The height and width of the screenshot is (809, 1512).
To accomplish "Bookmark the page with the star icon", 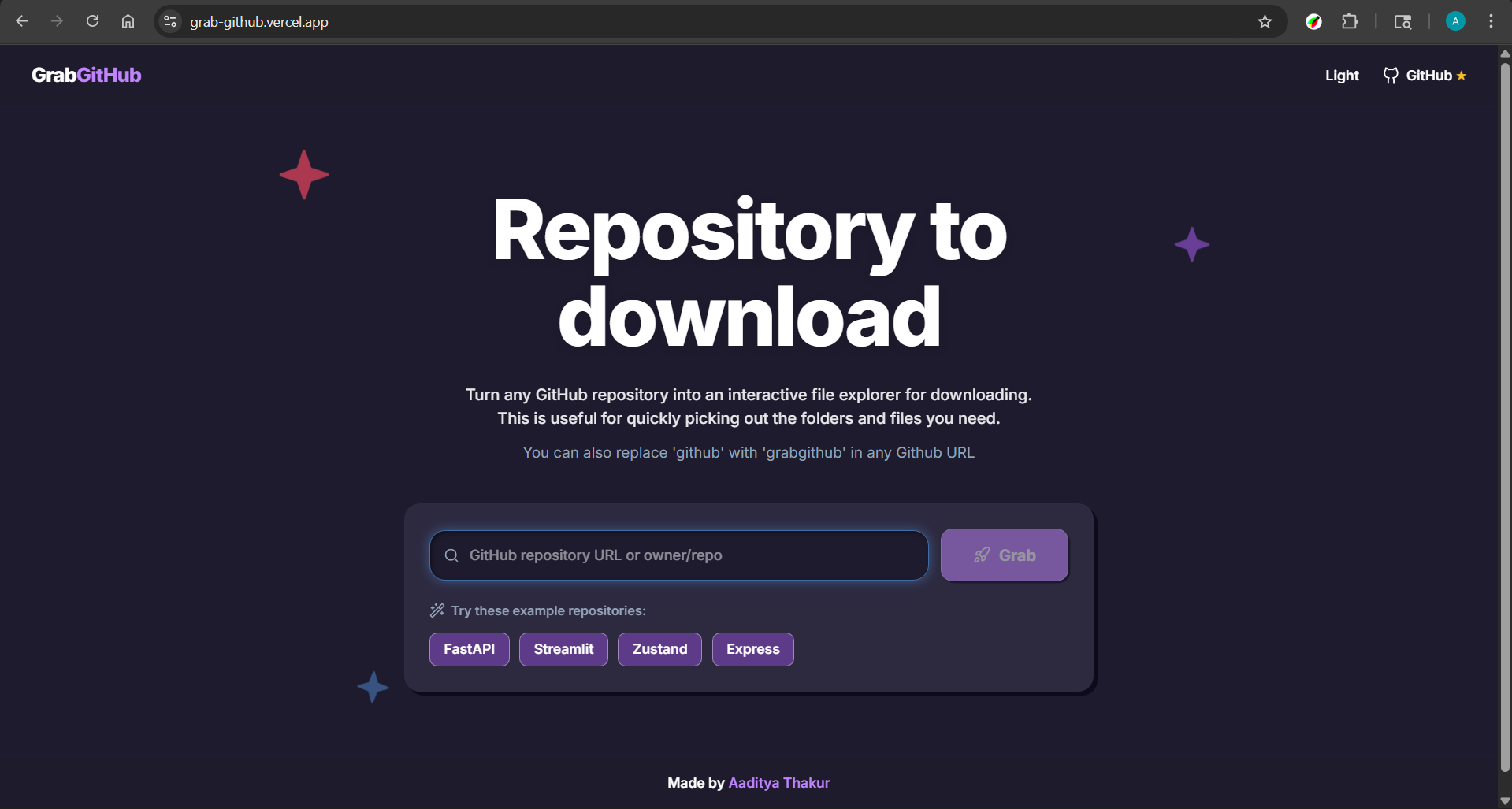I will (x=1265, y=21).
